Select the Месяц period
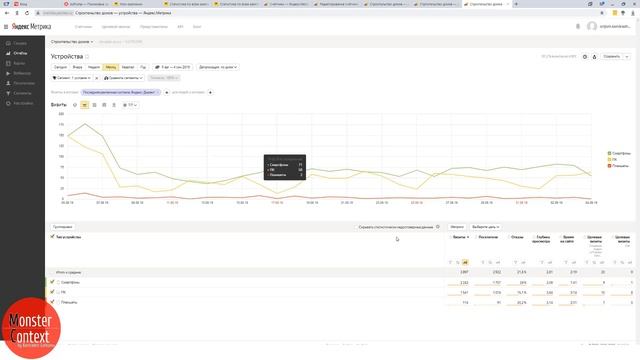This screenshot has height=360, width=640. tap(111, 67)
